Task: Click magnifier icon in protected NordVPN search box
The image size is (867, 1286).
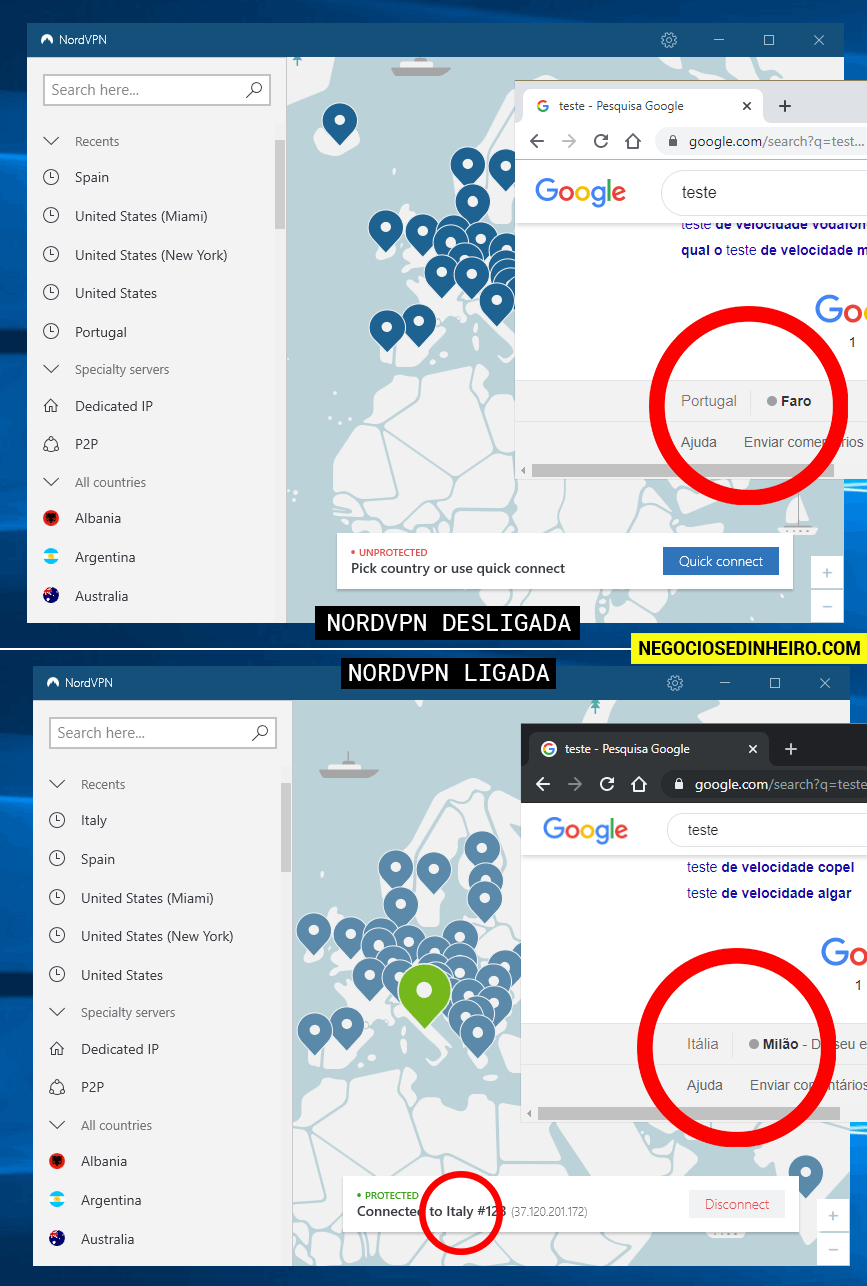Action: tap(260, 732)
